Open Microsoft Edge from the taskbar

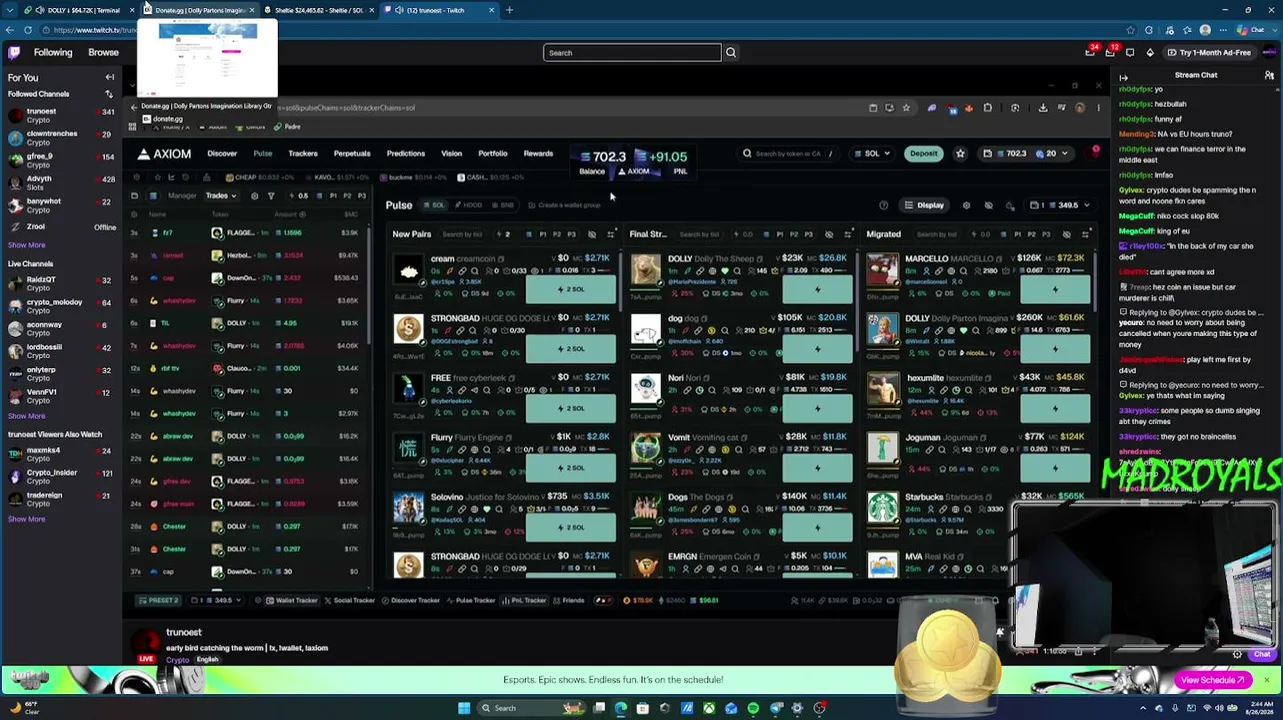point(621,708)
